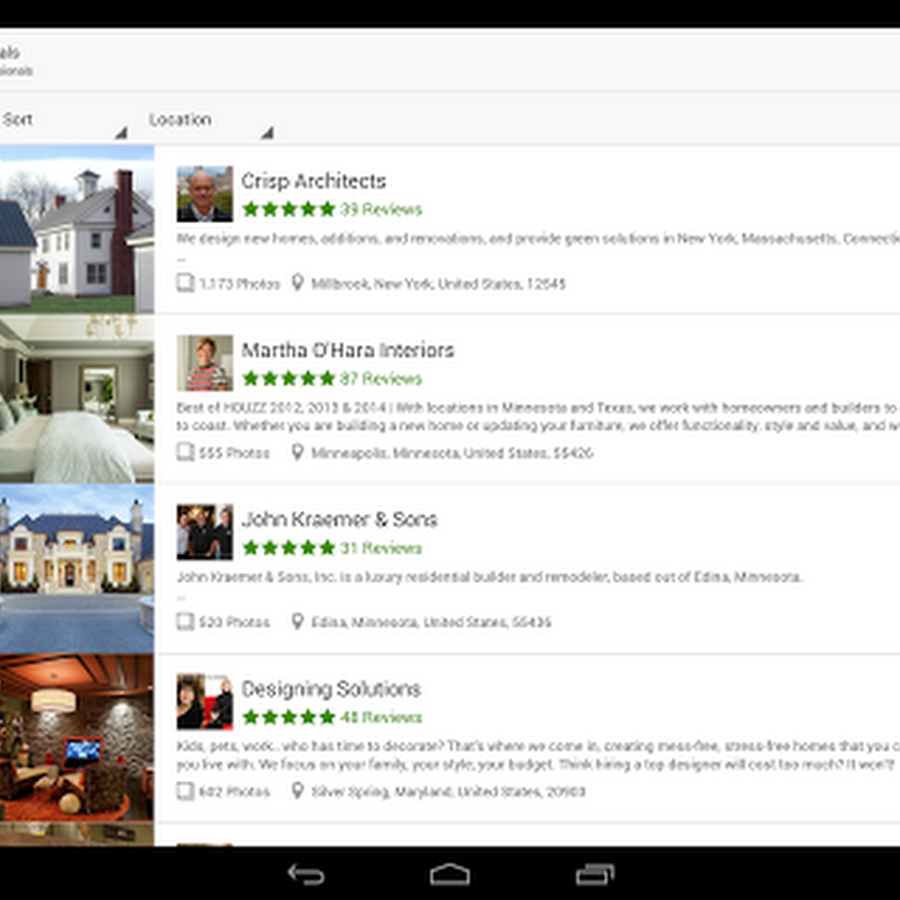Open the Sort dropdown
This screenshot has height=900, width=900.
click(x=63, y=119)
